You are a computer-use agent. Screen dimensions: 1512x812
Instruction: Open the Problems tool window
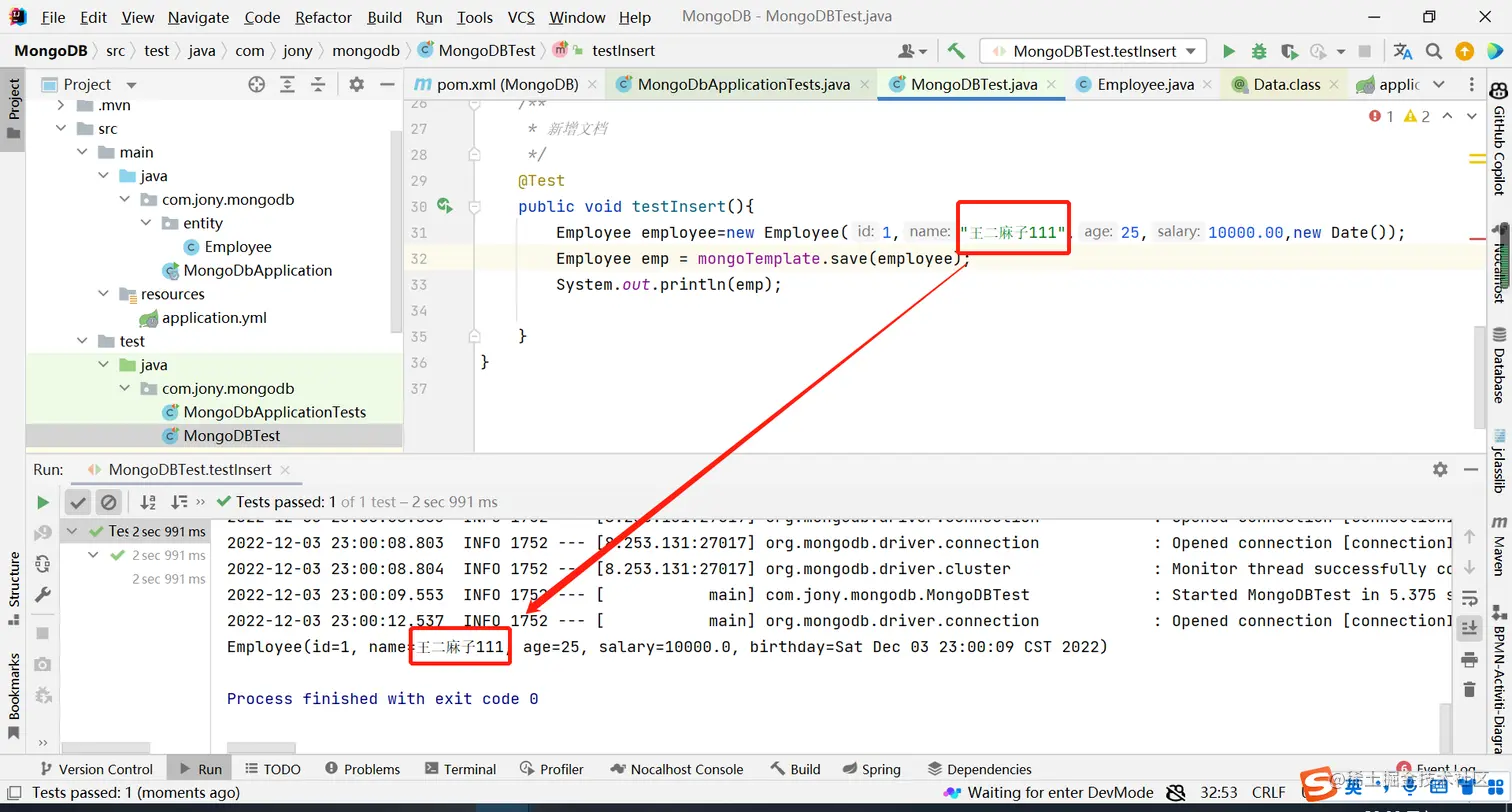[362, 769]
